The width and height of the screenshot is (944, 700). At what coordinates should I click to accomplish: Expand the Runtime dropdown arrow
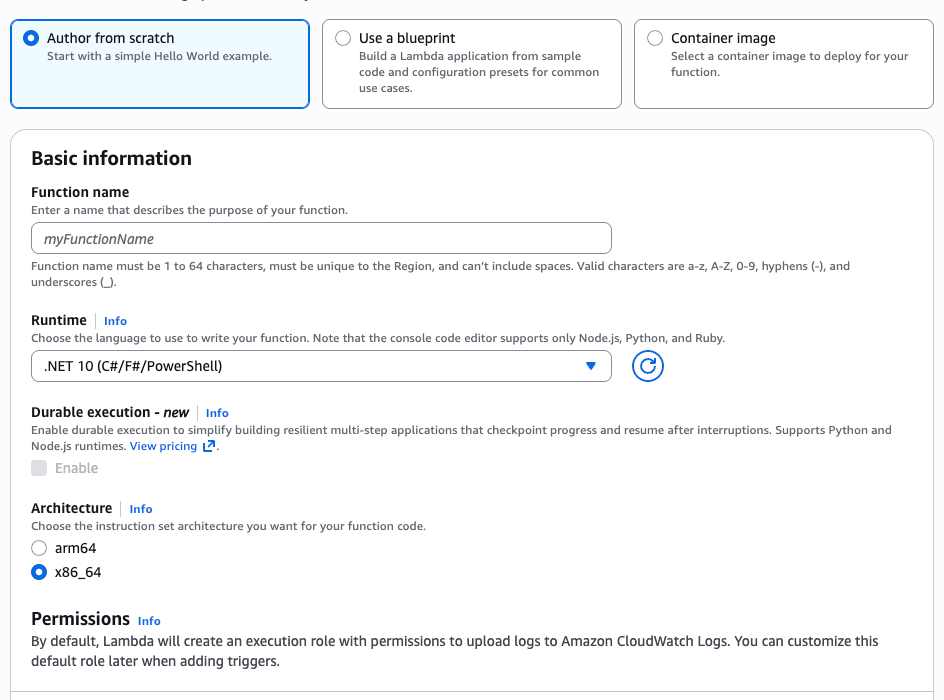pyautogui.click(x=590, y=366)
